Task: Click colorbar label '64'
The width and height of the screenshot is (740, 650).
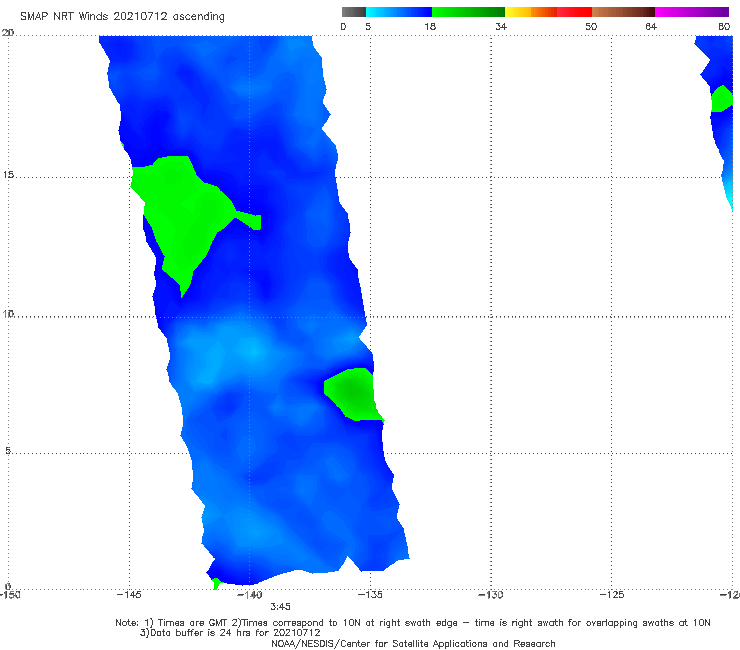Action: [651, 27]
